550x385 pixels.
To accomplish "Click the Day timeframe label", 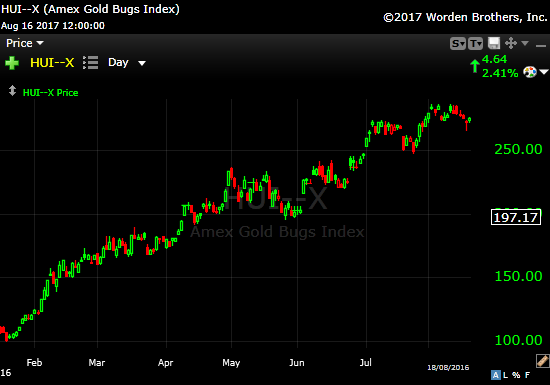I will [118, 62].
